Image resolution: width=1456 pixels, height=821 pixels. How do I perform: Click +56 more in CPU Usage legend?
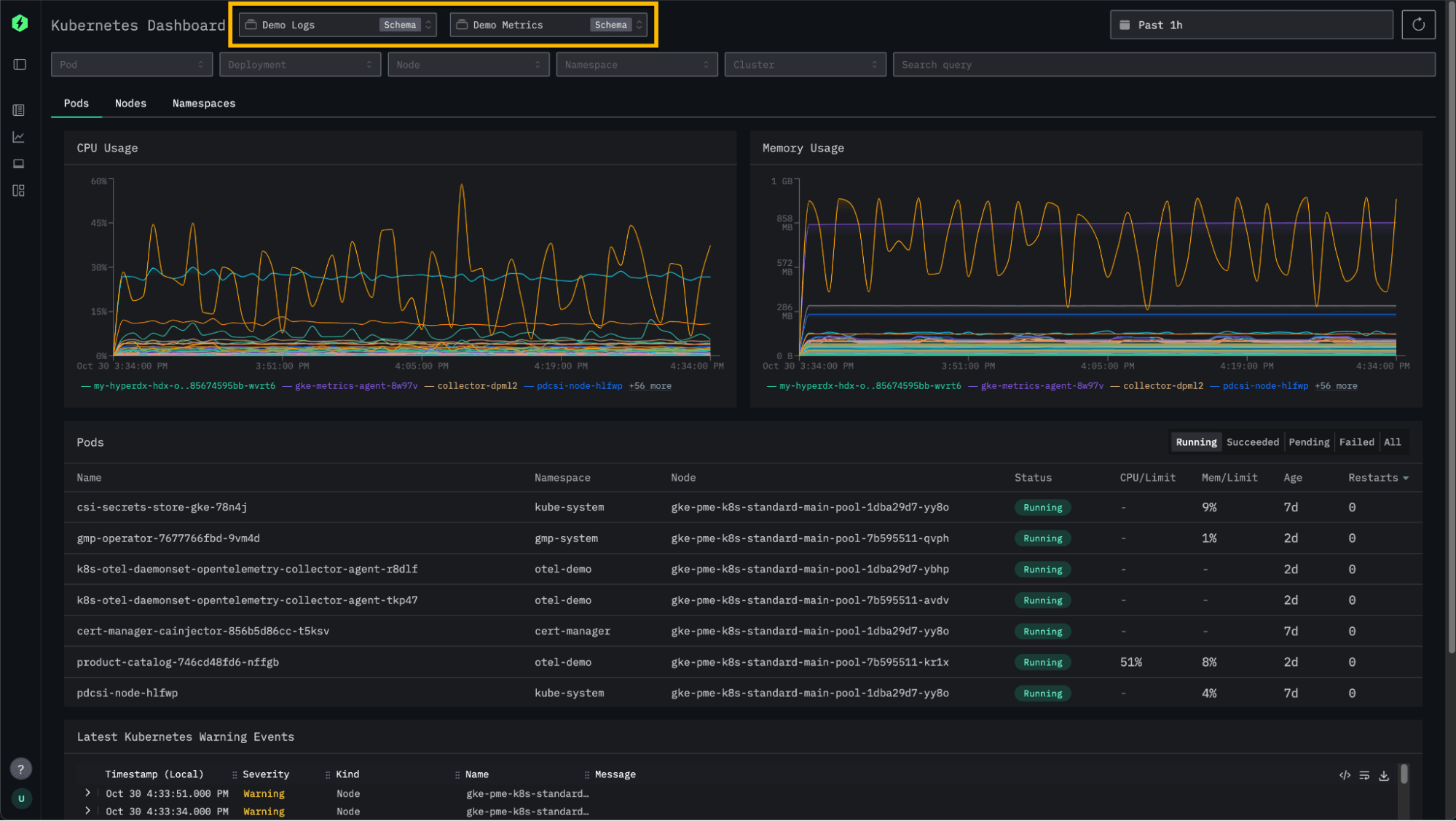pos(650,386)
